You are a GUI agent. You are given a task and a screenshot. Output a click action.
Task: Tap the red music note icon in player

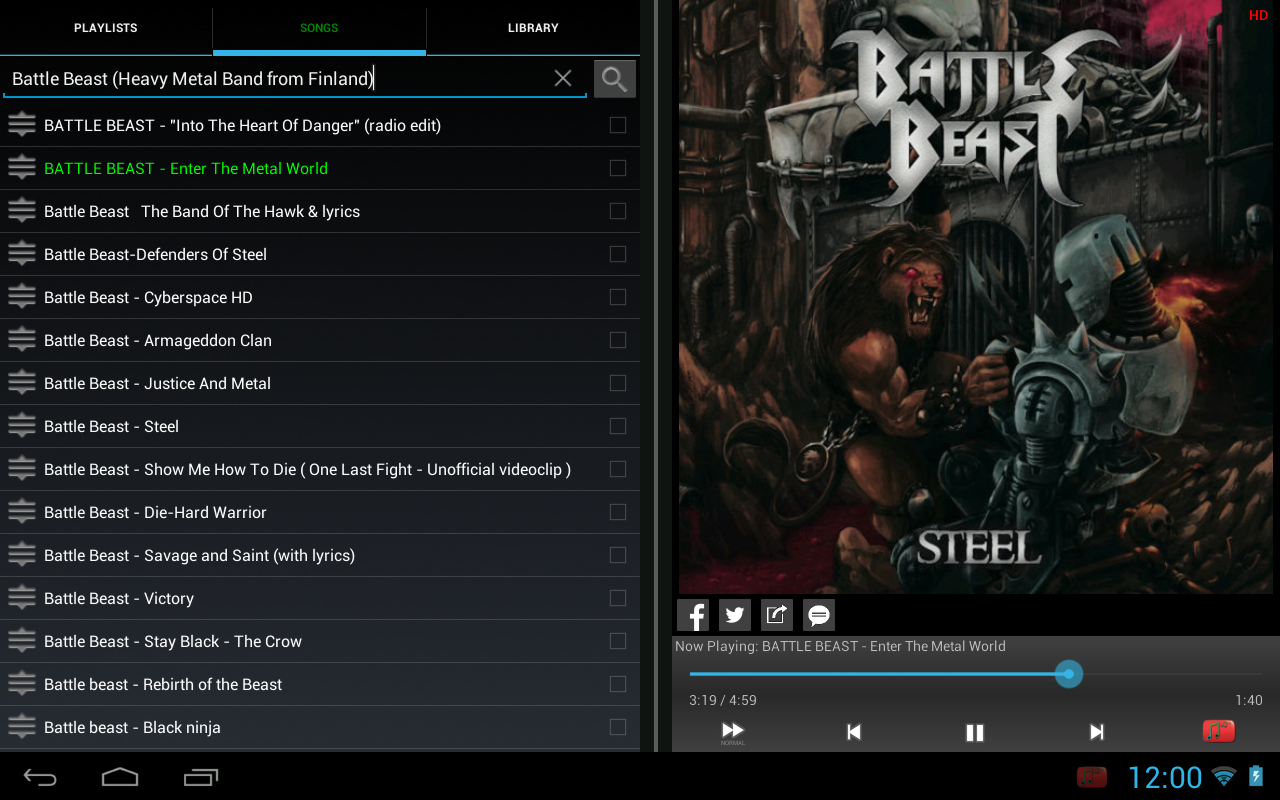click(x=1218, y=731)
